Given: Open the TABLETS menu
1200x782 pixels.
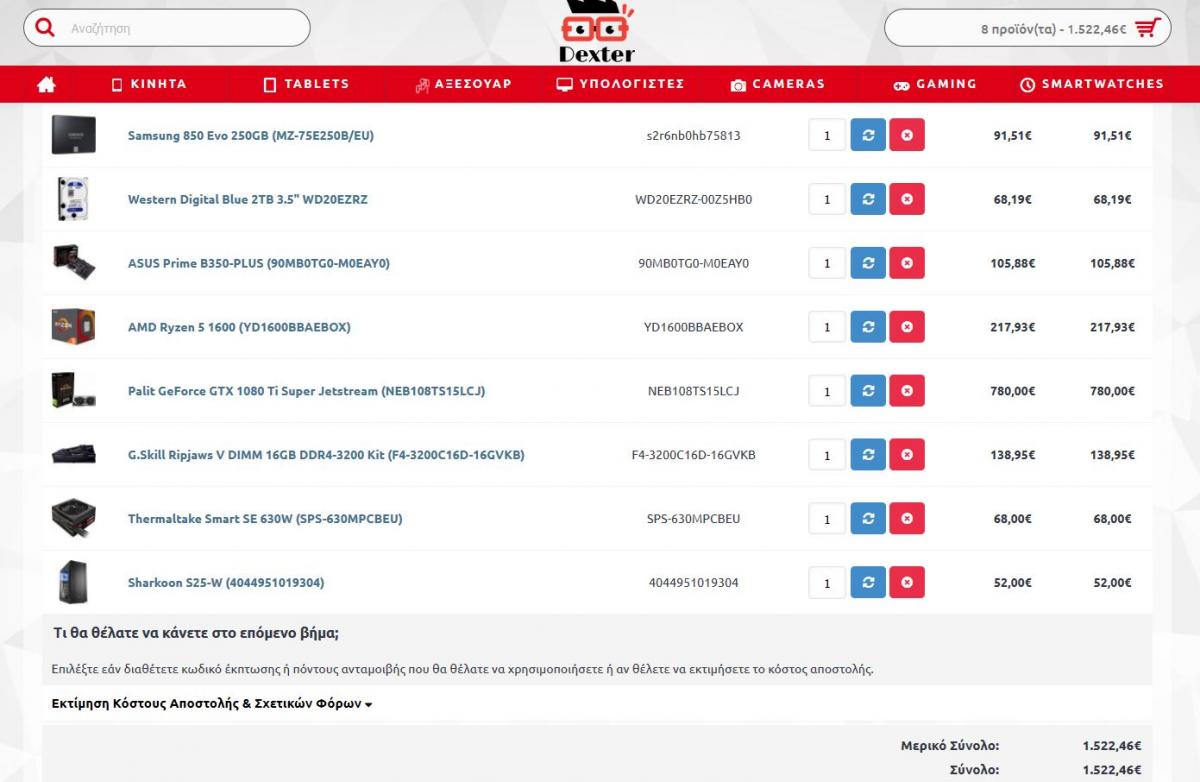Looking at the screenshot, I should [306, 84].
